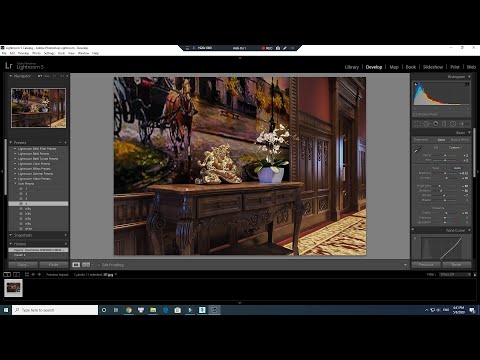Open the Settings menu
Image resolution: width=480 pixels, height=360 pixels.
pyautogui.click(x=49, y=53)
